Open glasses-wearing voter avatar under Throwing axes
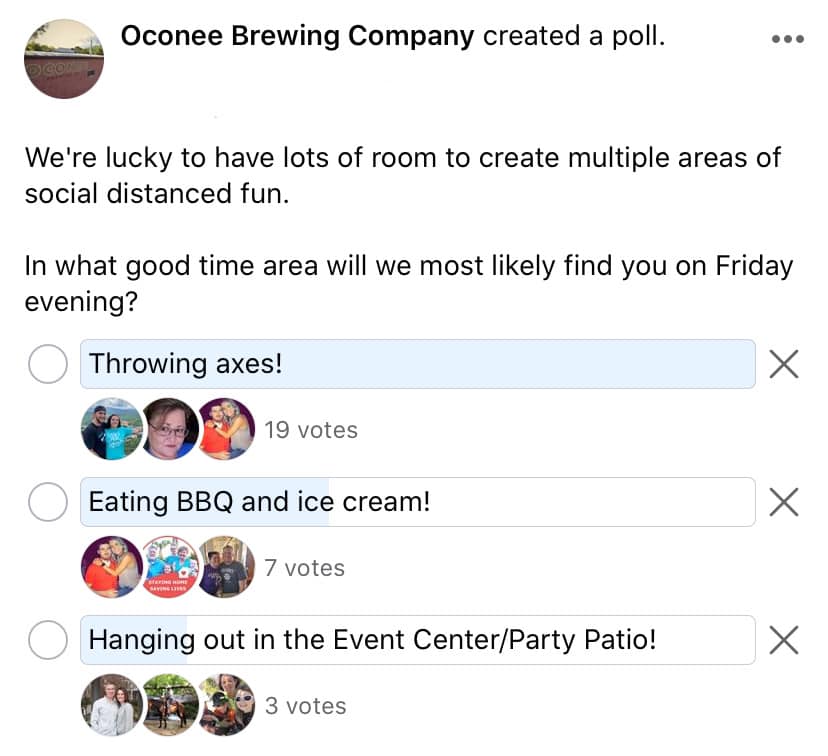Screen dimensions: 828x756 coord(170,429)
